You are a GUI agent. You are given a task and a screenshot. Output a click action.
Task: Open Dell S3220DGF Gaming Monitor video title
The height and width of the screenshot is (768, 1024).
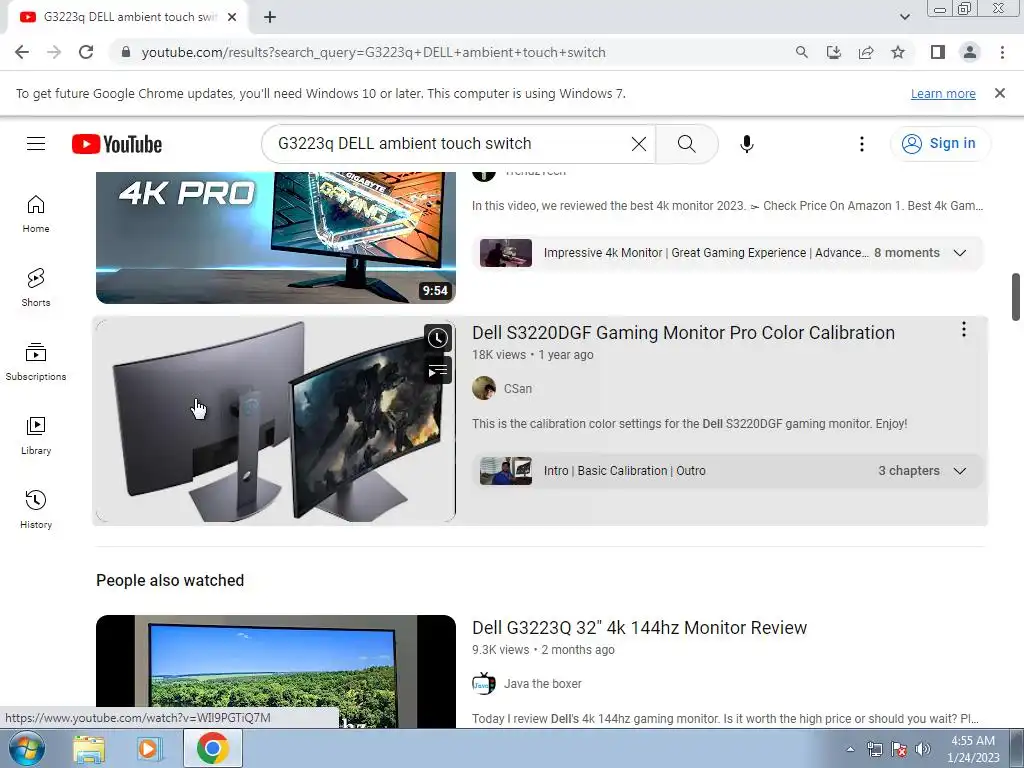click(x=683, y=332)
